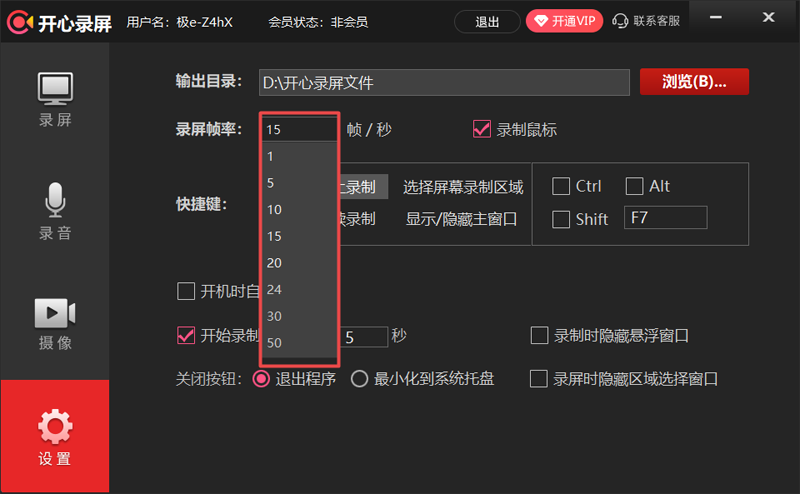This screenshot has height=494, width=800.
Task: Click the F7 hotkey input field
Action: coord(665,218)
